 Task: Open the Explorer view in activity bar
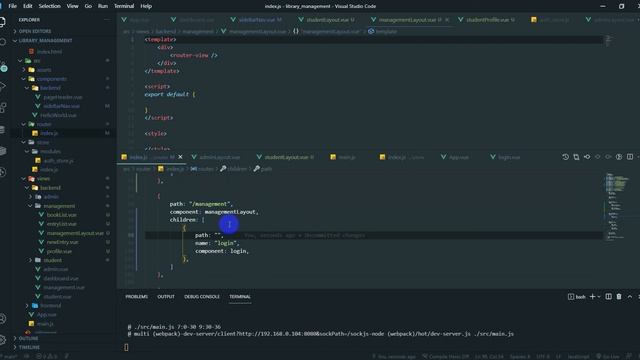(2, 22)
